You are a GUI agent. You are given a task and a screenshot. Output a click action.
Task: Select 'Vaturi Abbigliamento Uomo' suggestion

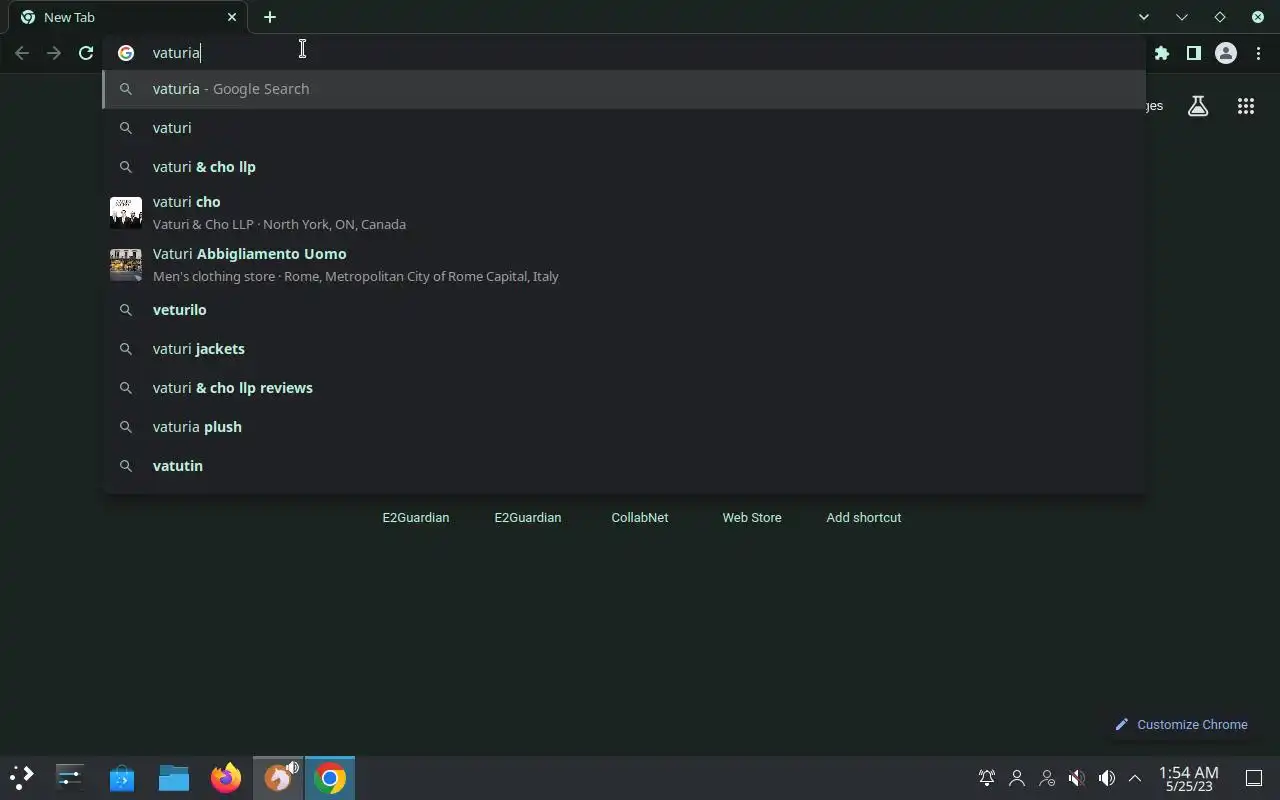(x=624, y=264)
